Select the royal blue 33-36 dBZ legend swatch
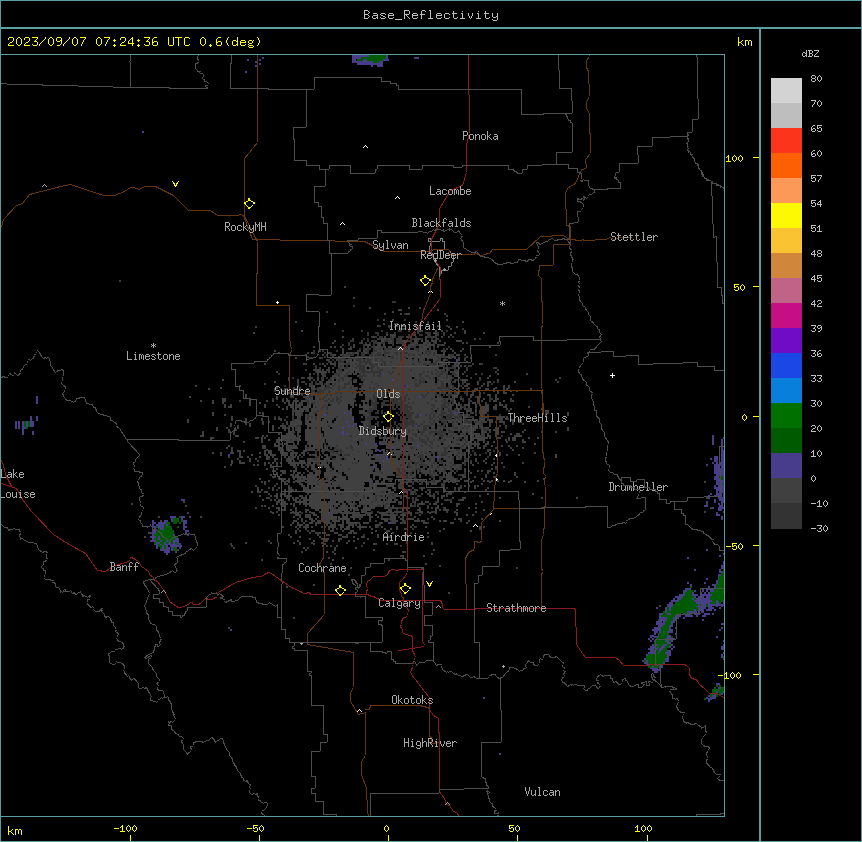Image resolution: width=862 pixels, height=842 pixels. tap(786, 365)
